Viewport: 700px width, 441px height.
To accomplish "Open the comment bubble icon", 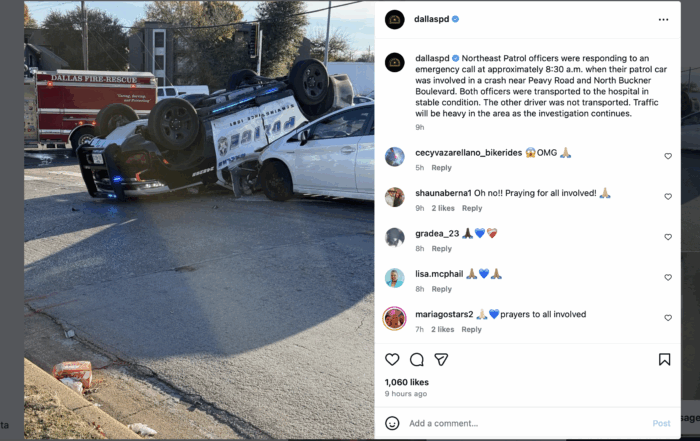I will (417, 359).
